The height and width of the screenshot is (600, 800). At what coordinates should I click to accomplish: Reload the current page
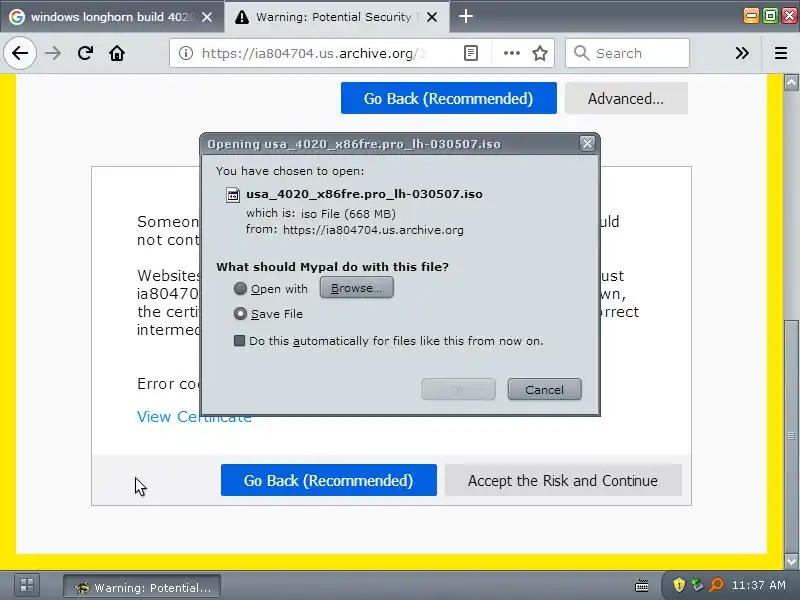[85, 53]
